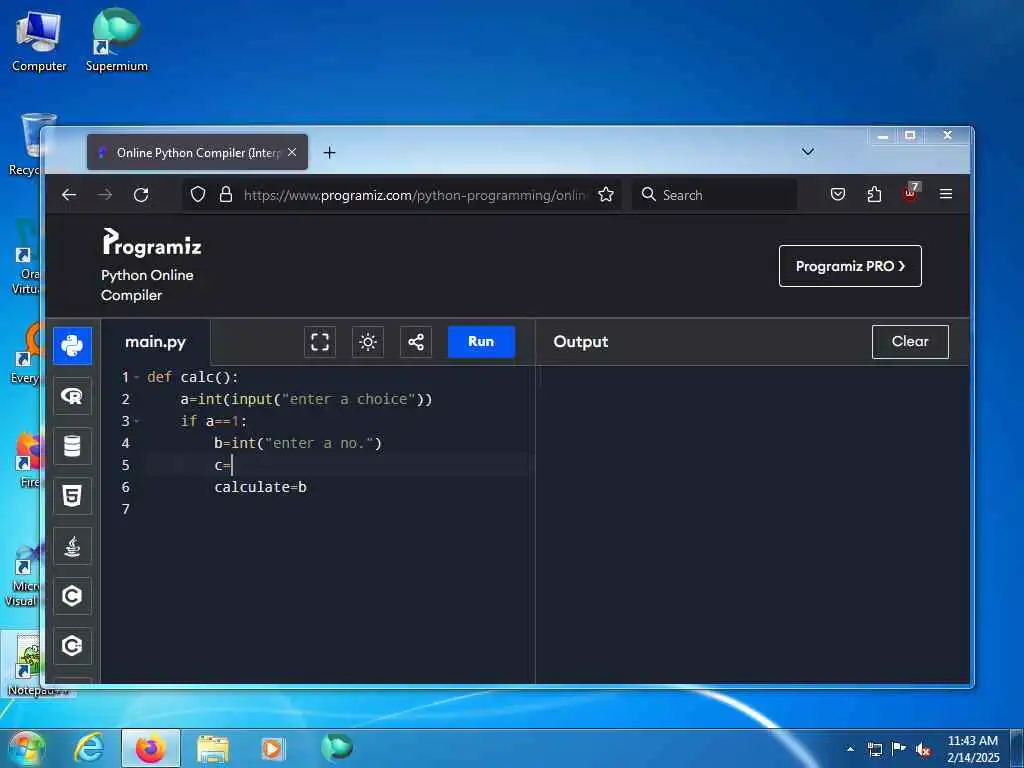This screenshot has width=1024, height=768.
Task: Open media player from taskbar
Action: coord(273,748)
